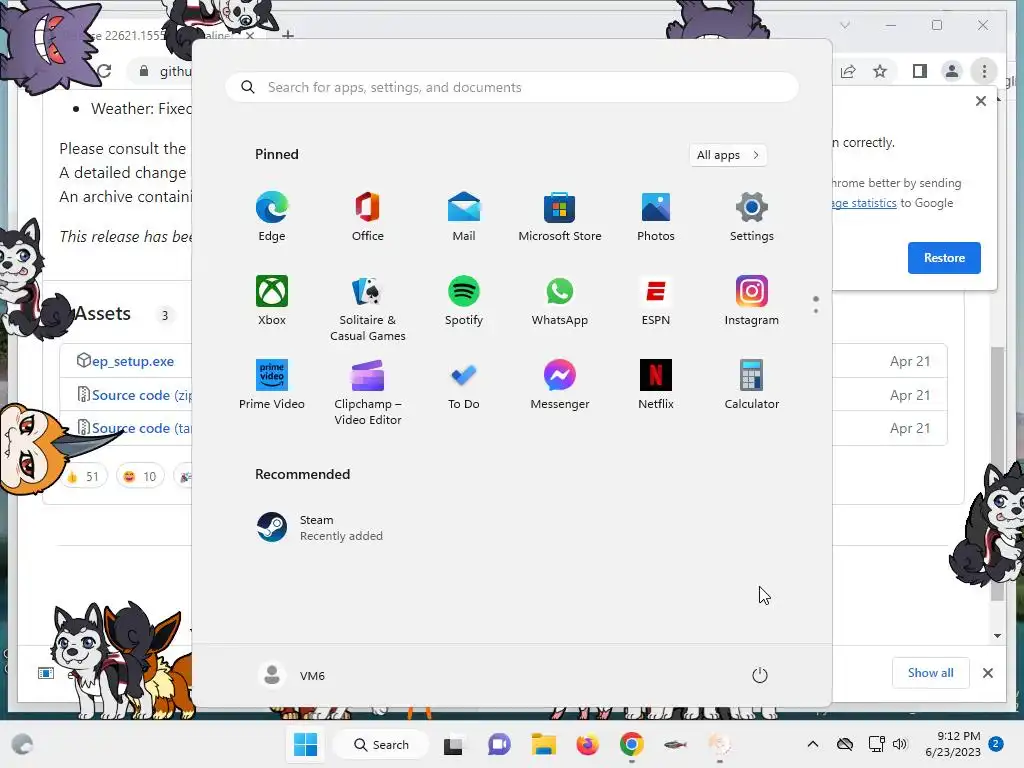The height and width of the screenshot is (768, 1024).
Task: Click the Restore button in Chrome popup
Action: [944, 258]
